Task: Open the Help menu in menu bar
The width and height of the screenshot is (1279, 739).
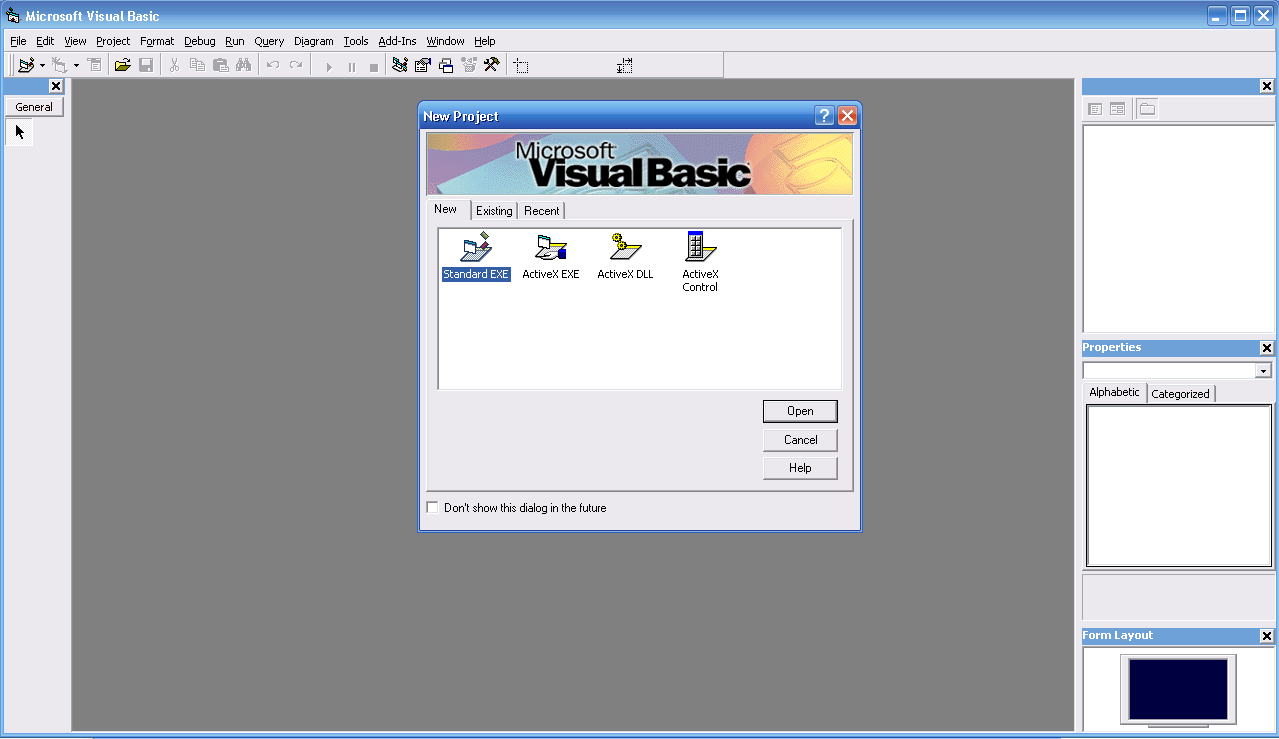Action: pyautogui.click(x=485, y=41)
